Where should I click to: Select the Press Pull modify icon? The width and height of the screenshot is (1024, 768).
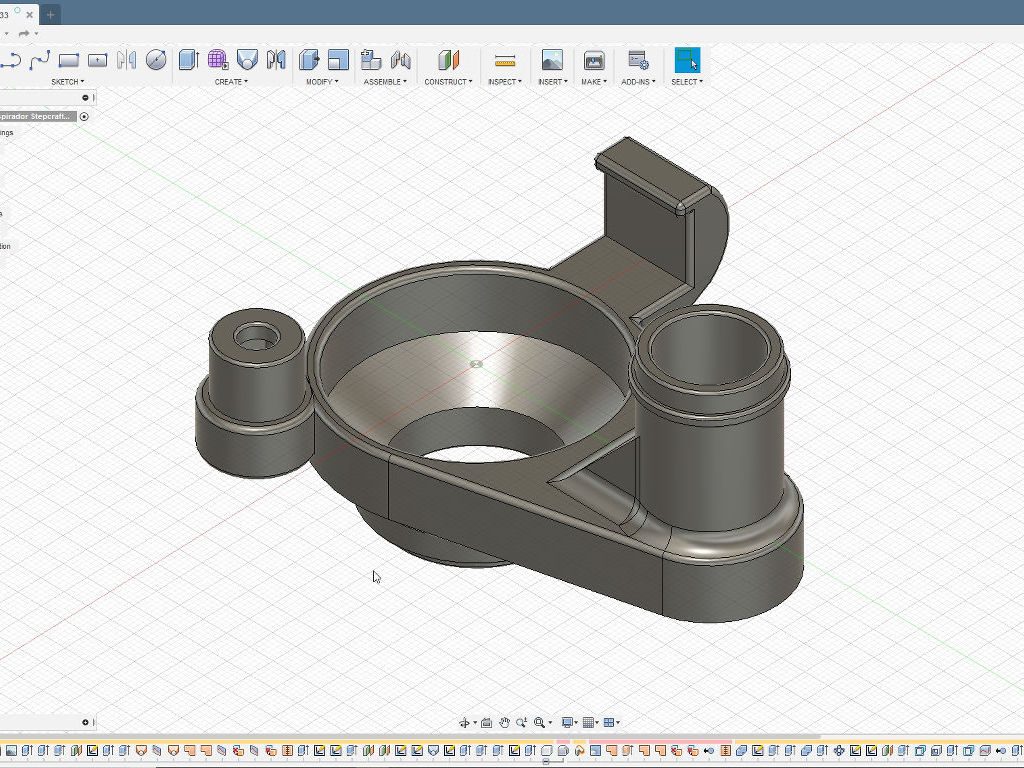[x=309, y=60]
